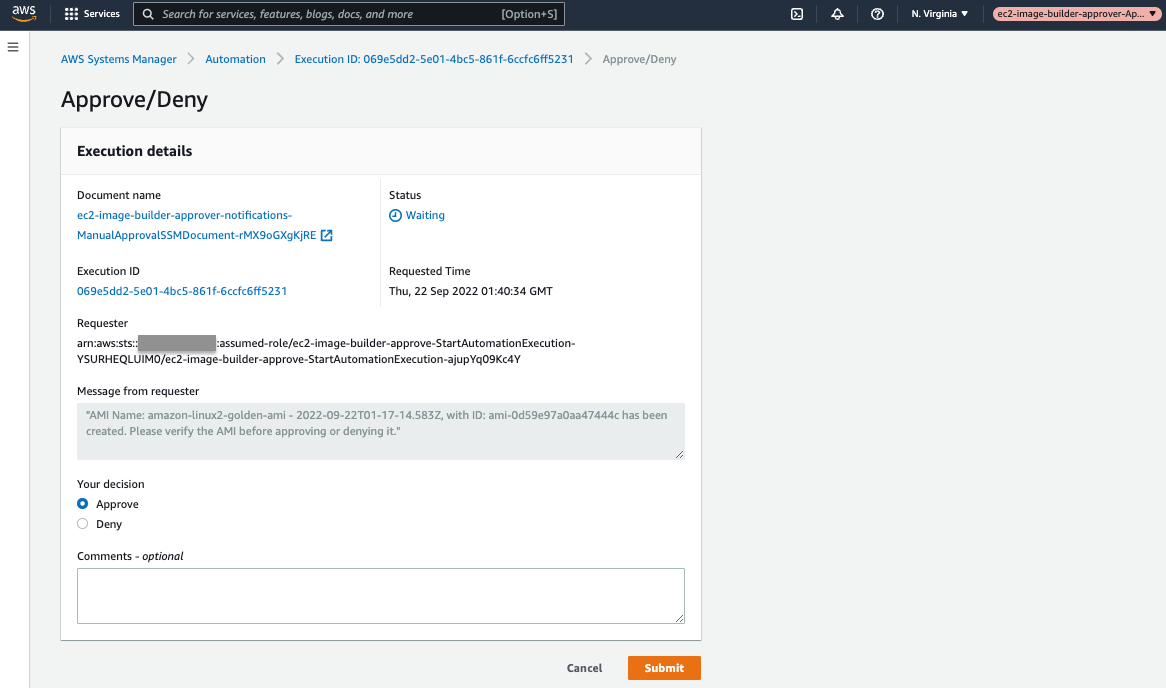This screenshot has width=1166, height=688.
Task: Click the Execution details heading
Action: tap(135, 151)
